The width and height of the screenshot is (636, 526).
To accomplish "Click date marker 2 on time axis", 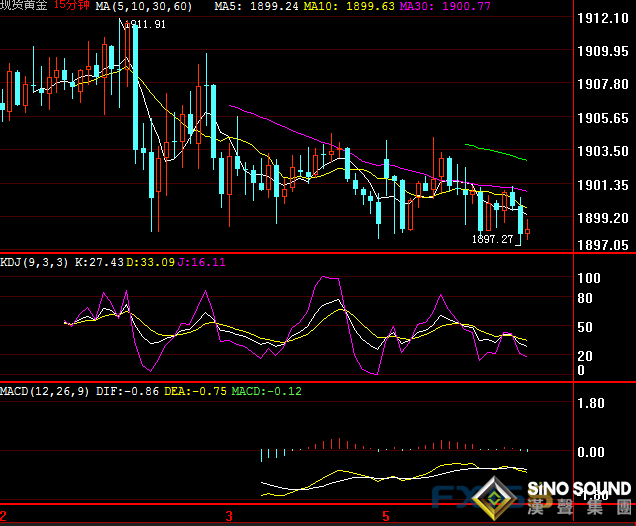I will [x=4, y=517].
